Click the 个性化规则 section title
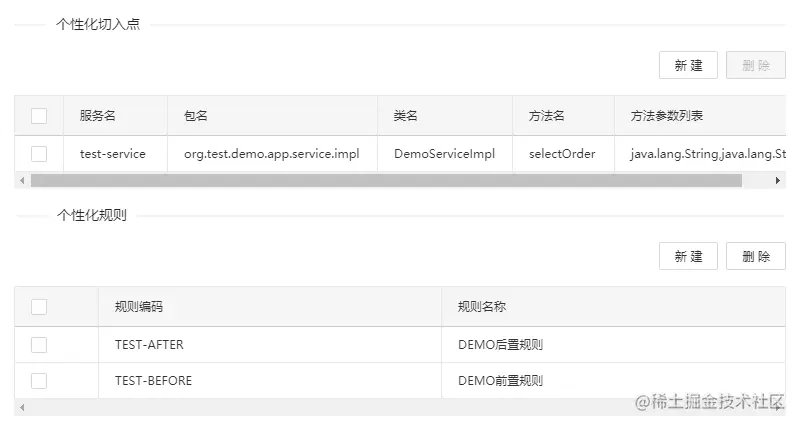This screenshot has height=426, width=800. (92, 215)
